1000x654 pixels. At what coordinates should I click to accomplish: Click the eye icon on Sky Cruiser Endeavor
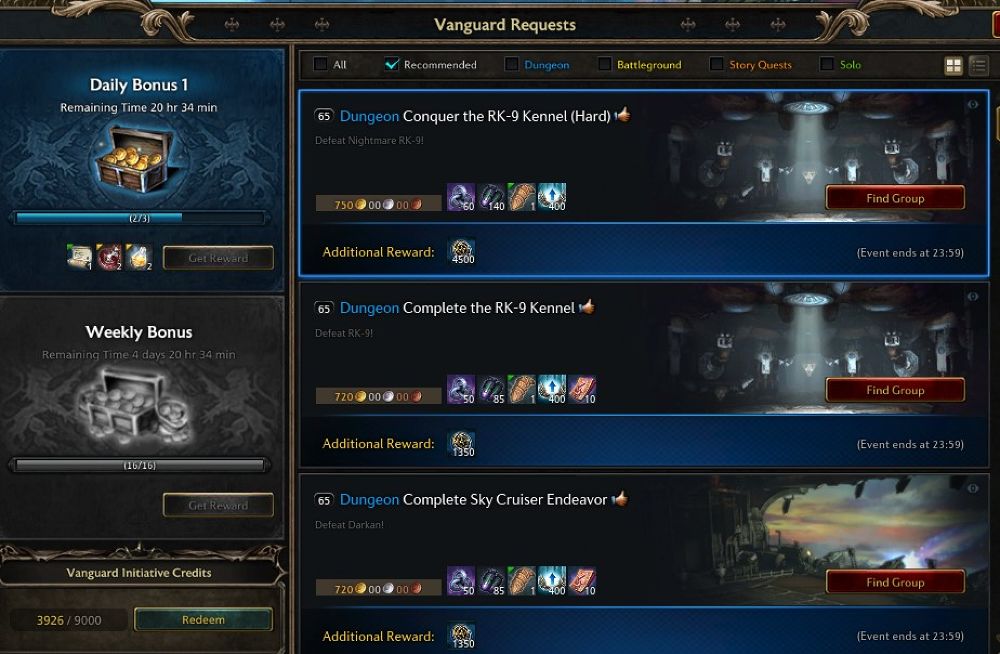tap(973, 488)
